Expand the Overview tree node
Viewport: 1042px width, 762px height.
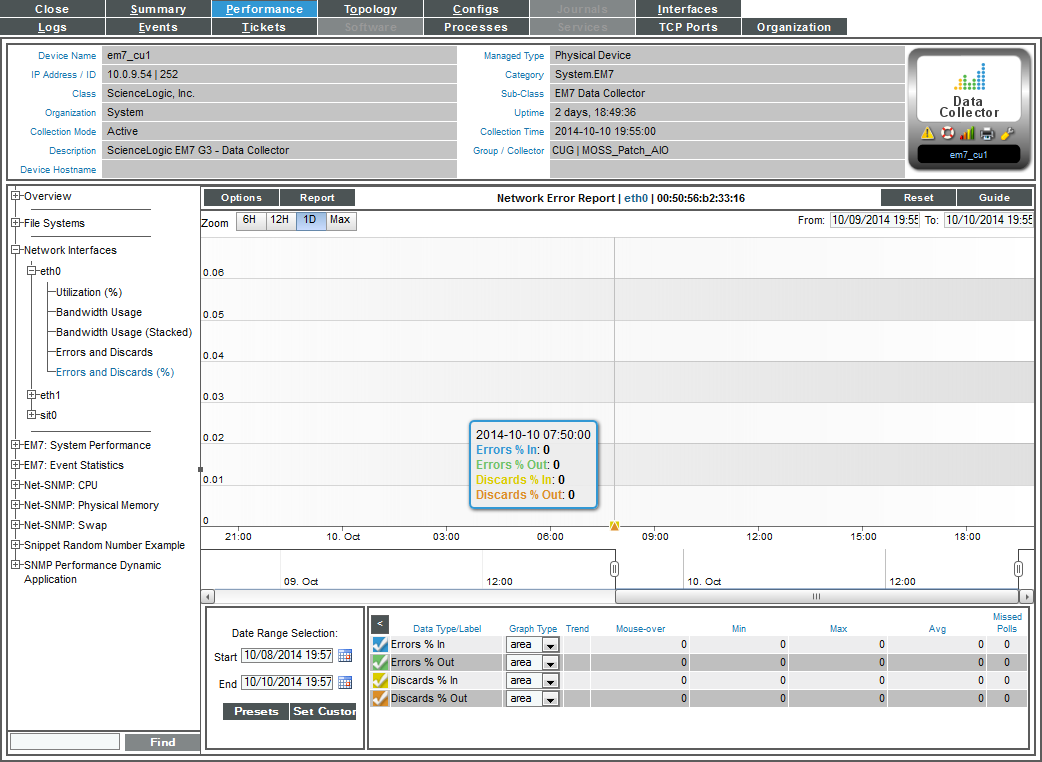coord(16,196)
